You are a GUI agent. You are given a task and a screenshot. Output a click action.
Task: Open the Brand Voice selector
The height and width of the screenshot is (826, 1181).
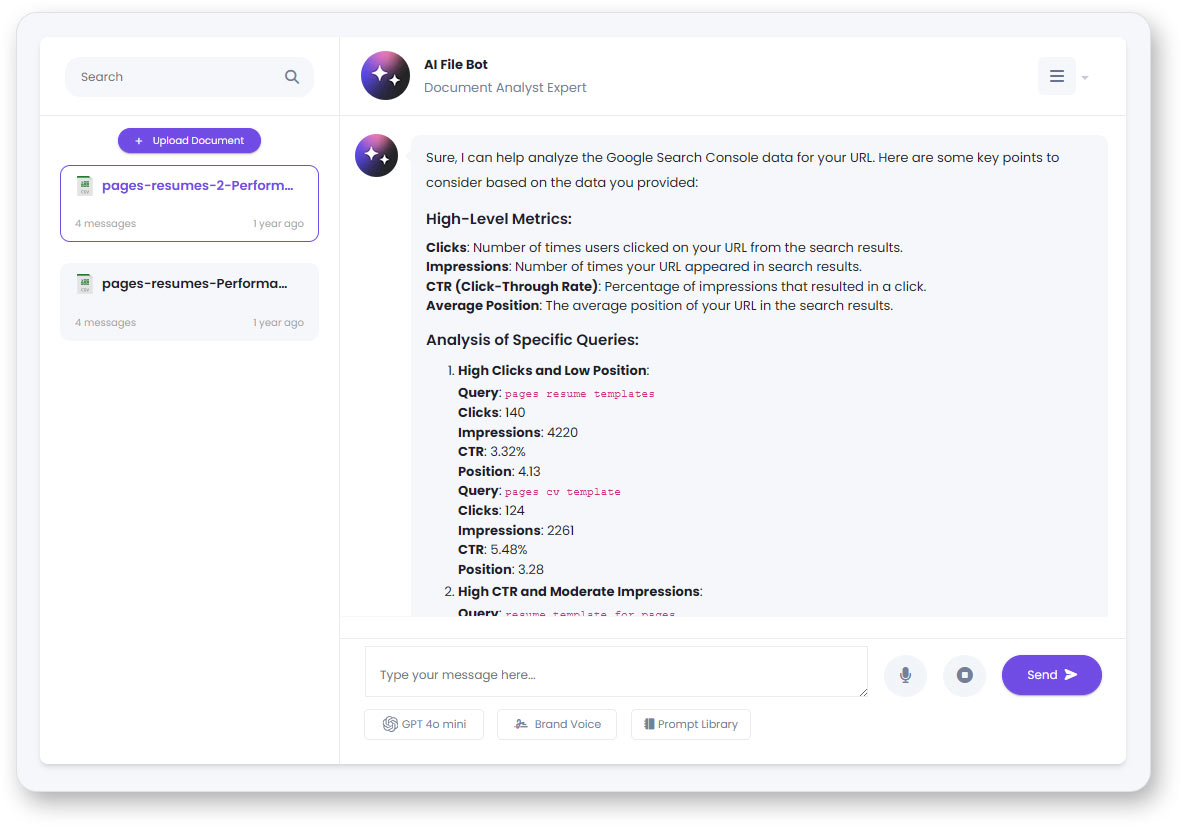tap(557, 724)
